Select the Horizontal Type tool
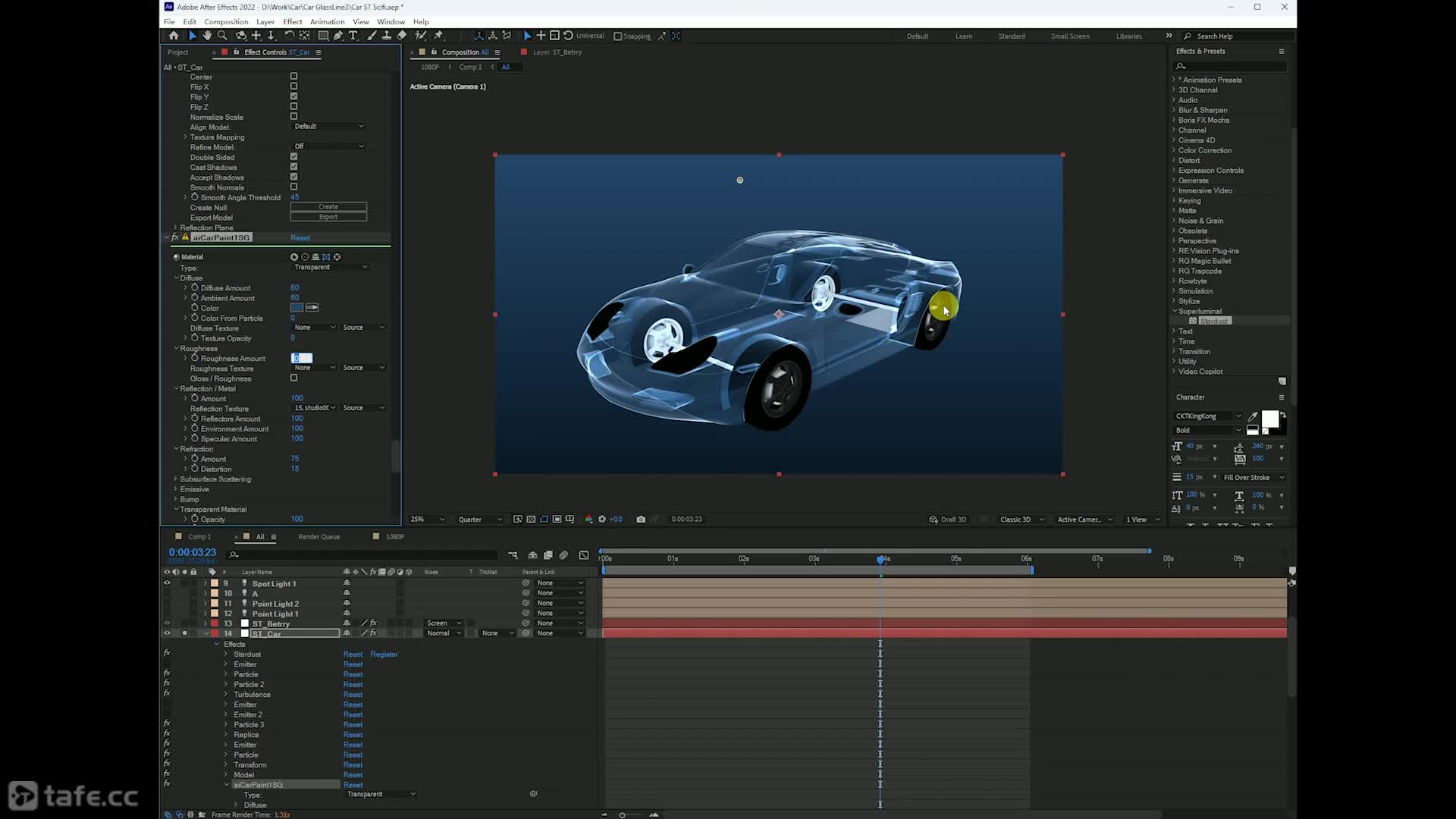The image size is (1456, 819). (x=353, y=36)
